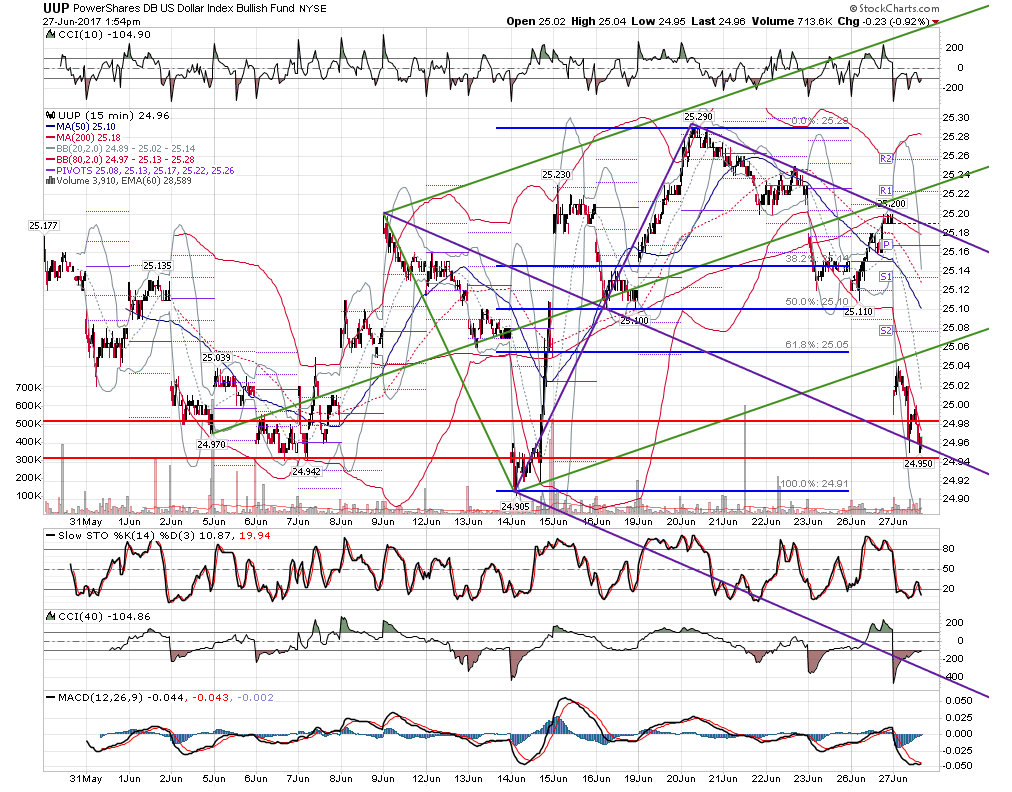Click the 25.290 peak price label
1012x792 pixels.
[x=698, y=117]
